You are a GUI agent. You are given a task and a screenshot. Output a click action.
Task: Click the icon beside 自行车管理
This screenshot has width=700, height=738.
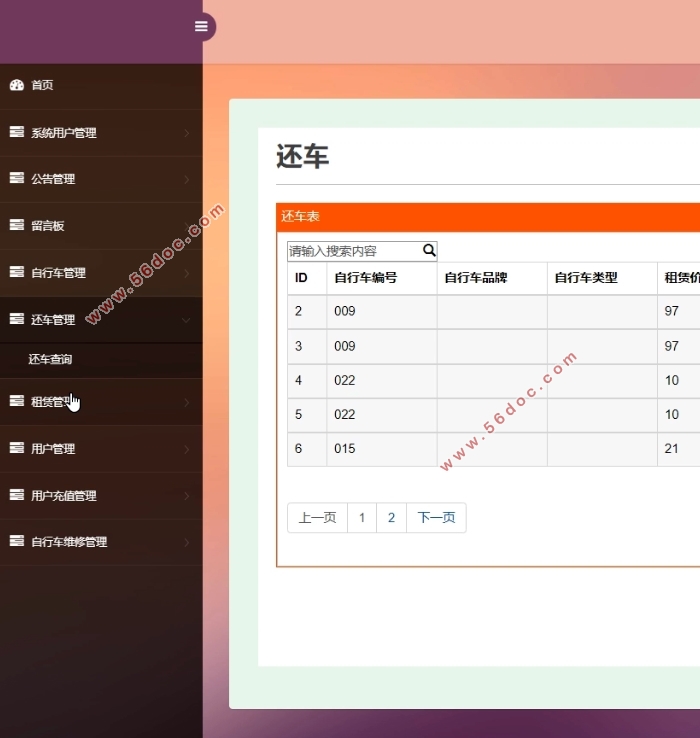point(17,272)
